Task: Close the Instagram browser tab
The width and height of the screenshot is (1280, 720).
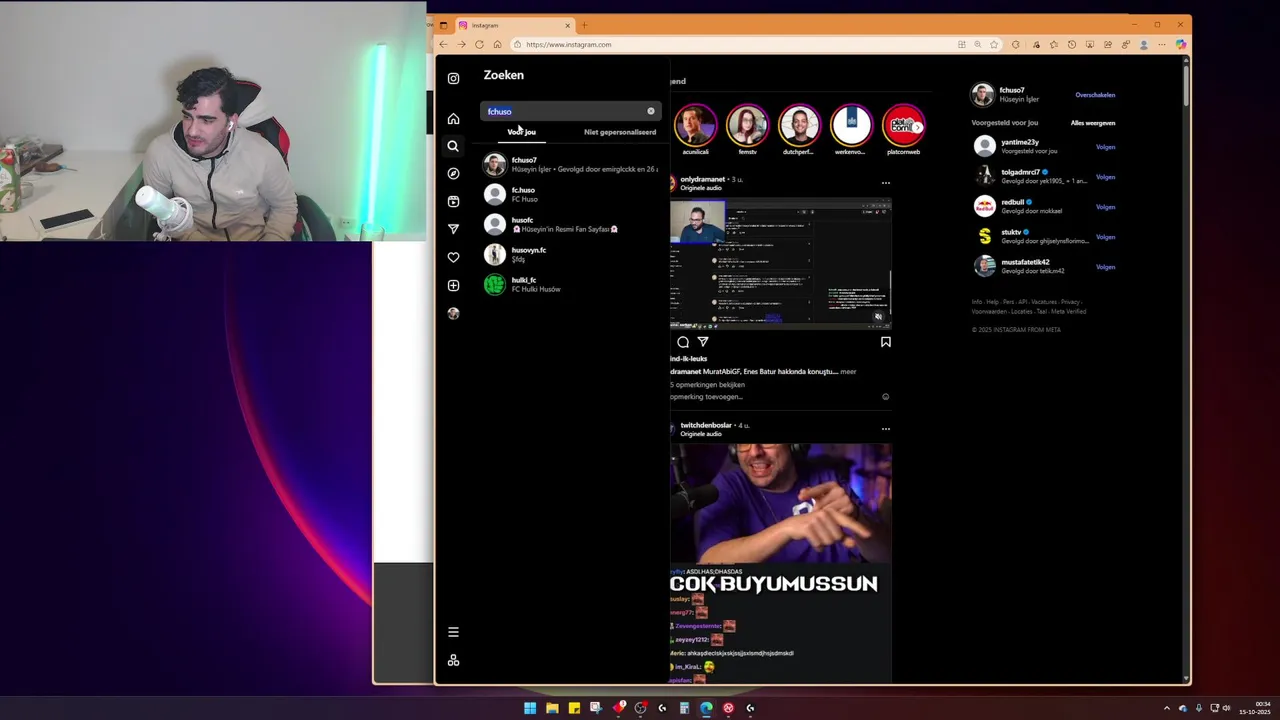Action: pos(567,25)
